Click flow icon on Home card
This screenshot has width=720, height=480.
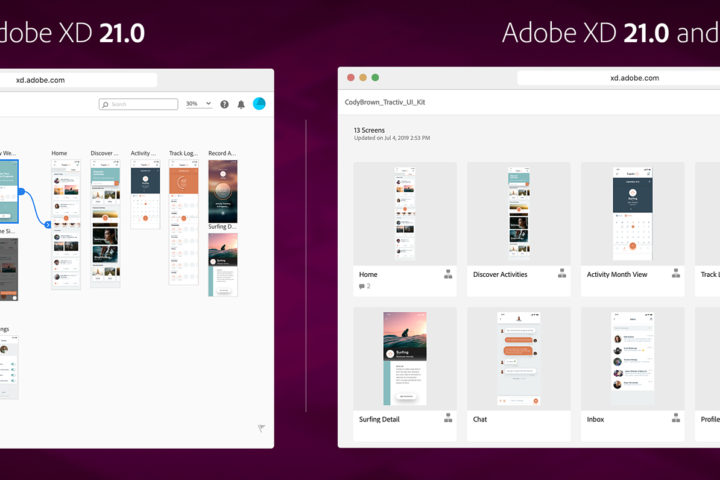448,274
